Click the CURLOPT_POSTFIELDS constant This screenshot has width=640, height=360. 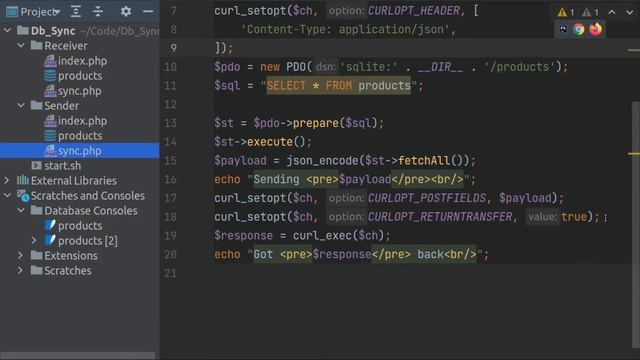tap(427, 198)
